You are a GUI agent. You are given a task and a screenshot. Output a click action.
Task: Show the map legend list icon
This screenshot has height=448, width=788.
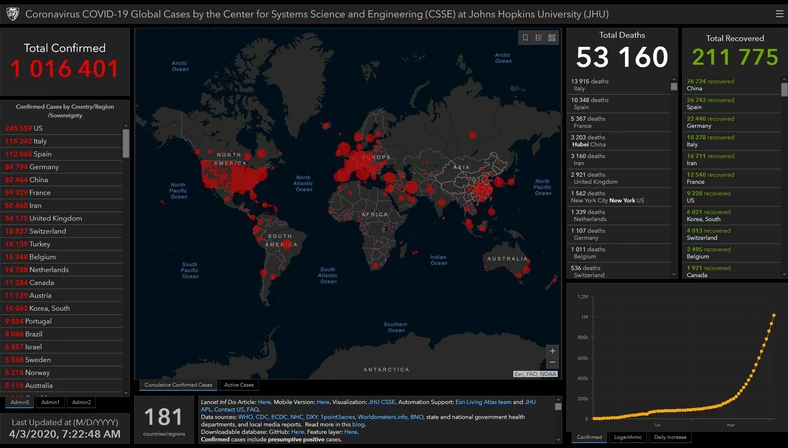click(538, 38)
